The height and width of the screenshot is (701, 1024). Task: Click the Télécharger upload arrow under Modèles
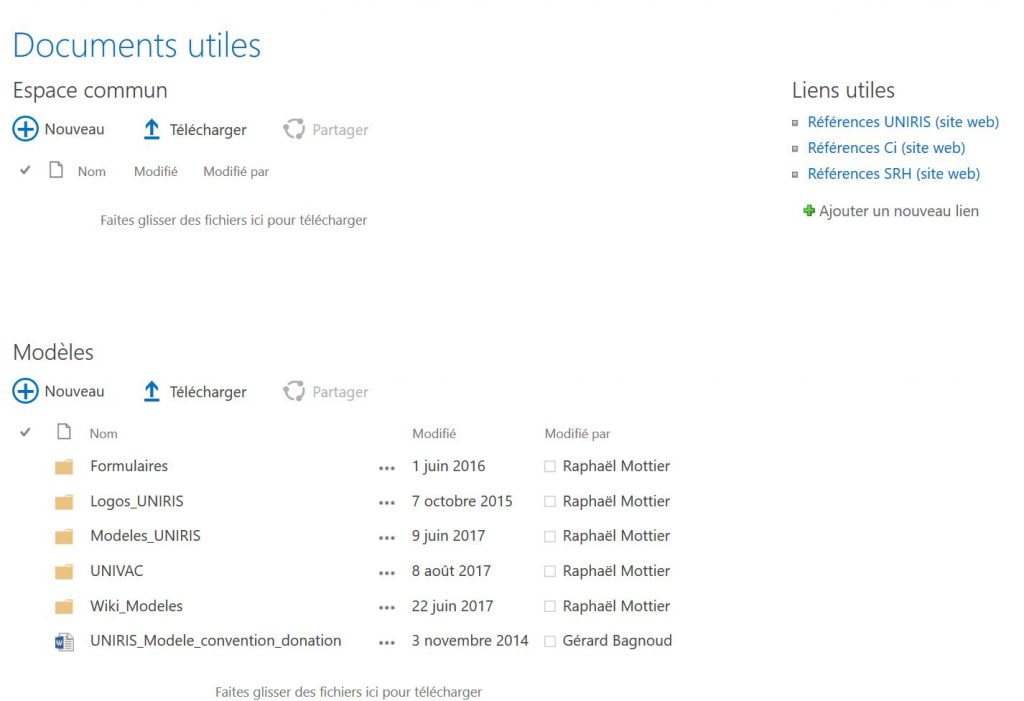[x=152, y=392]
